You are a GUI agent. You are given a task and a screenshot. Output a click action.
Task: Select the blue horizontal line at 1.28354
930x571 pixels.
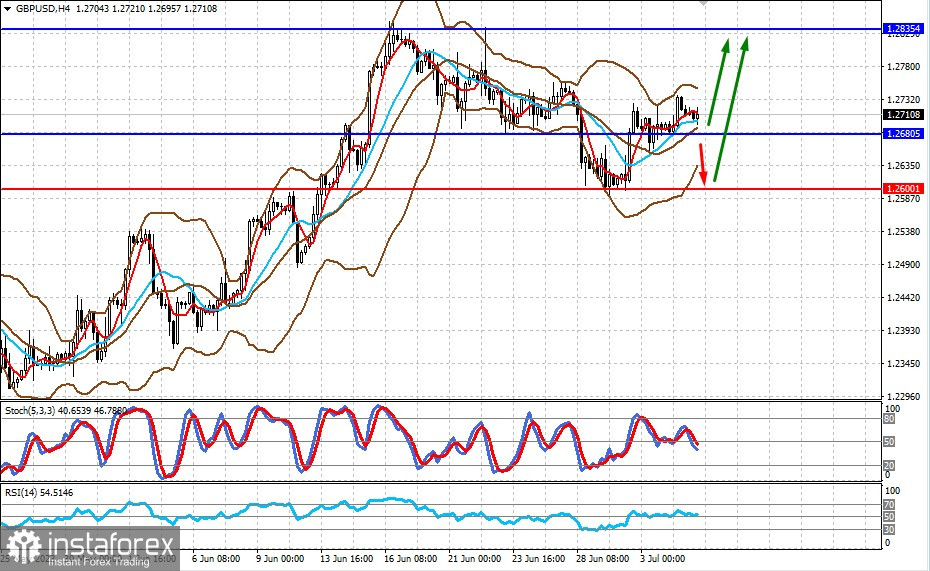tap(441, 29)
